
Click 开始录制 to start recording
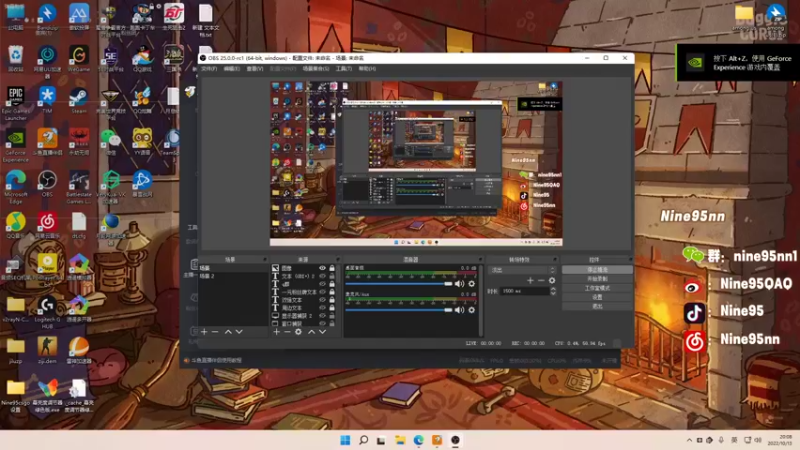click(x=597, y=279)
